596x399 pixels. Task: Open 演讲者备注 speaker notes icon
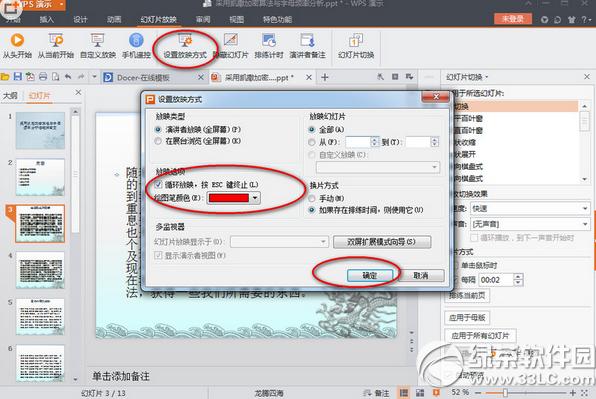click(x=307, y=40)
